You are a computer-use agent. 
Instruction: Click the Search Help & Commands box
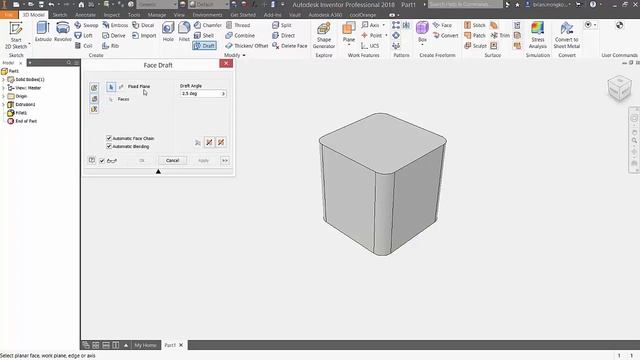point(465,4)
